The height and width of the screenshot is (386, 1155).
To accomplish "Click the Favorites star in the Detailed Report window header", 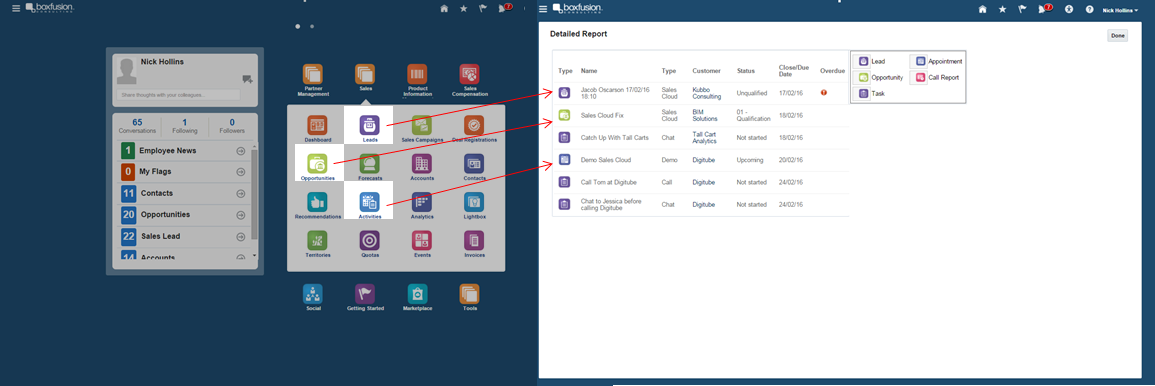I will [1003, 9].
